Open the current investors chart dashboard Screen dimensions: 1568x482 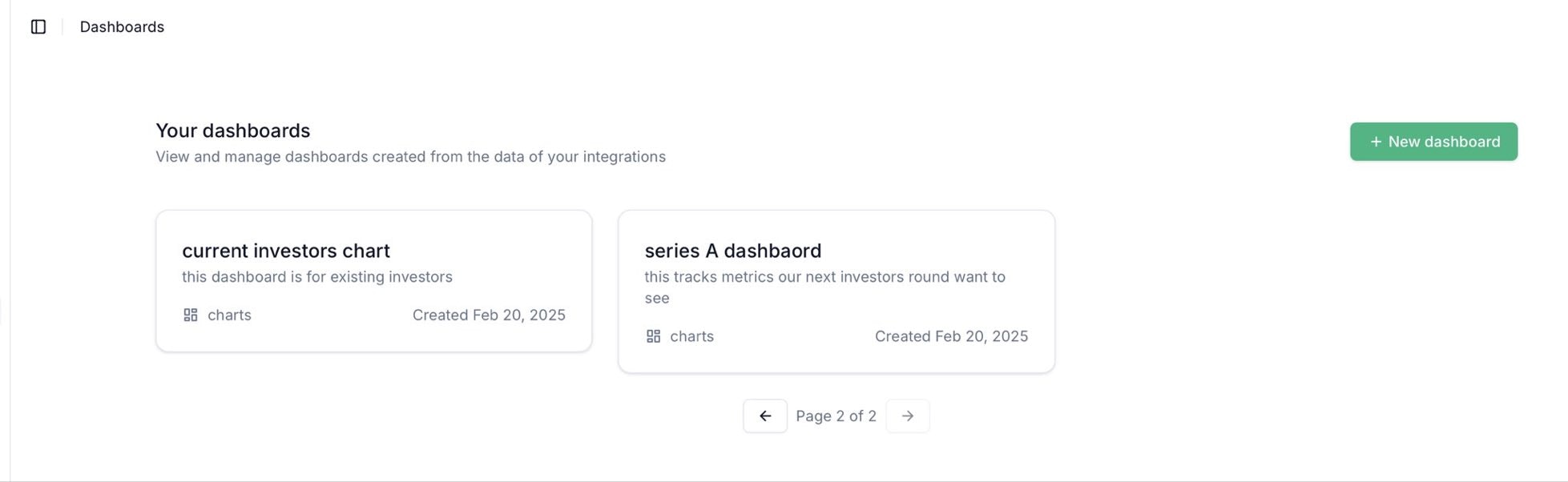pyautogui.click(x=374, y=281)
